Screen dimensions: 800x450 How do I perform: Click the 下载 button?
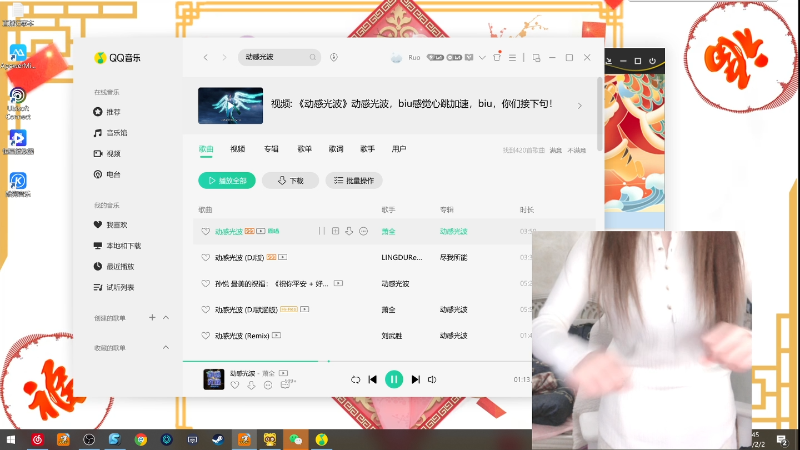pyautogui.click(x=290, y=181)
